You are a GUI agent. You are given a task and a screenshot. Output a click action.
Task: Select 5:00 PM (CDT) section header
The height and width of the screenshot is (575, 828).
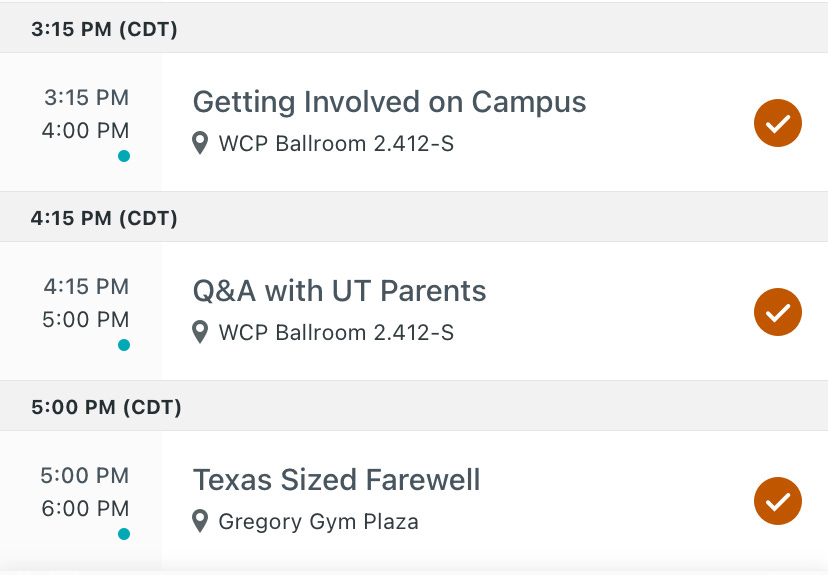(414, 407)
